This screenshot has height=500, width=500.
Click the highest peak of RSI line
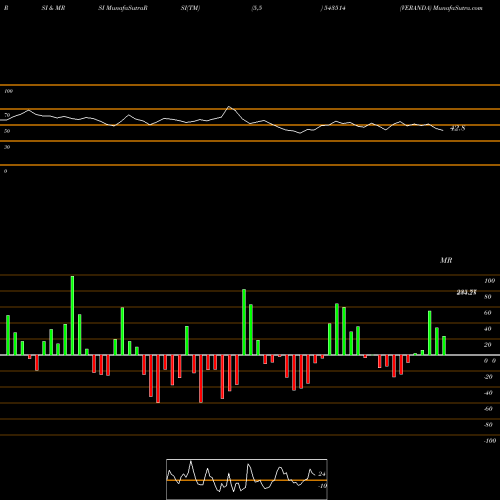click(x=229, y=107)
